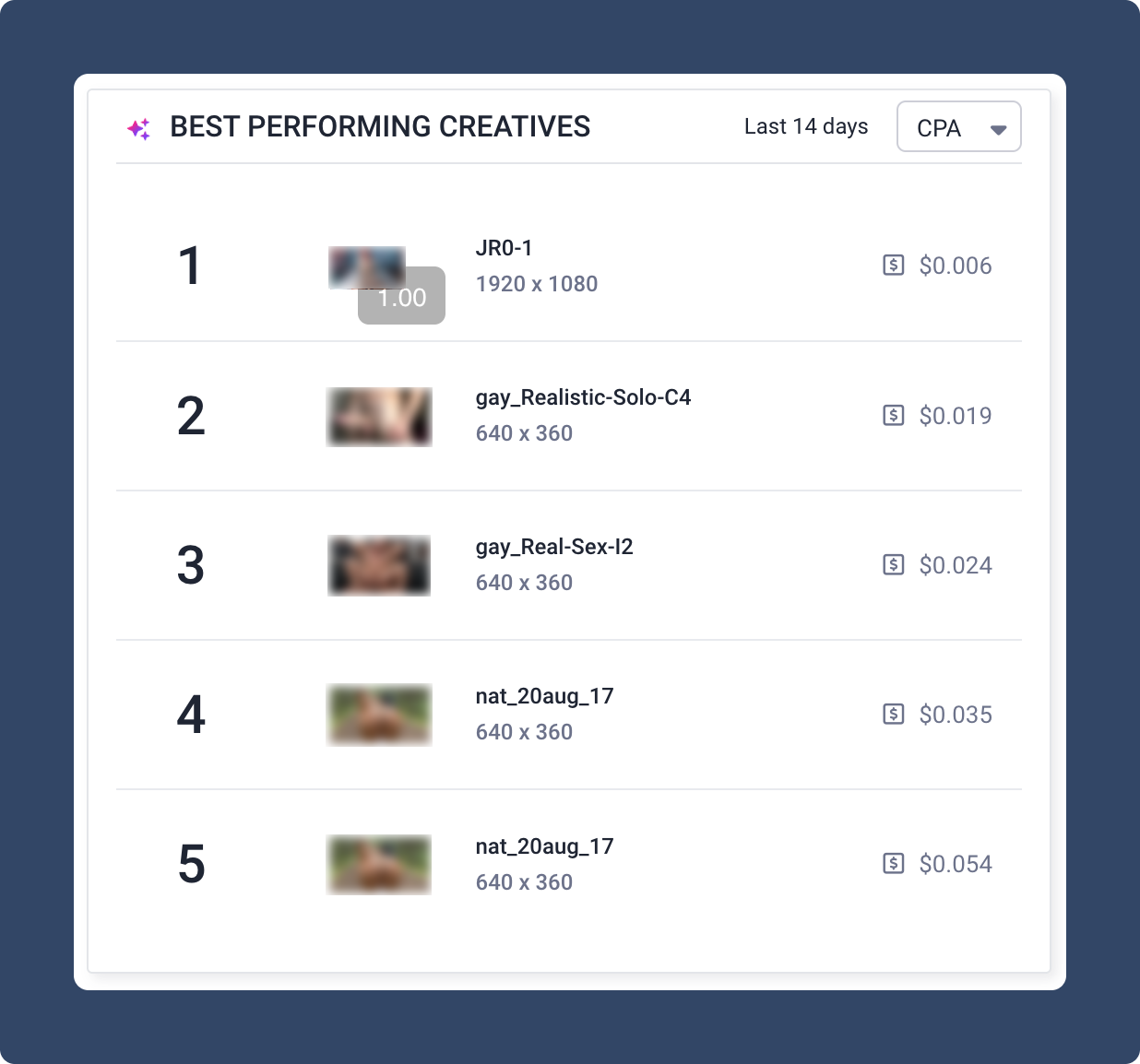Image resolution: width=1140 pixels, height=1064 pixels.
Task: Click the gay_Realistic-Solo-C4 creative name
Action: pos(583,397)
